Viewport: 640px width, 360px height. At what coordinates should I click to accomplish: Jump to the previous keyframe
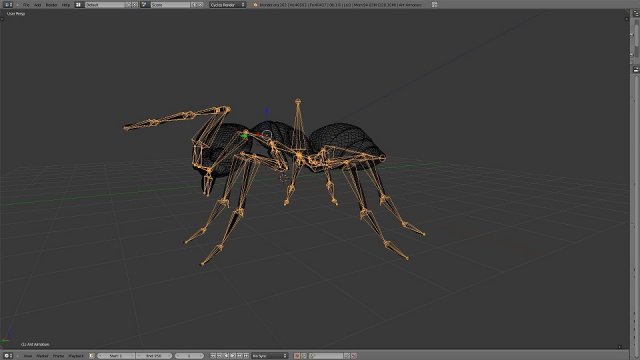[220, 356]
